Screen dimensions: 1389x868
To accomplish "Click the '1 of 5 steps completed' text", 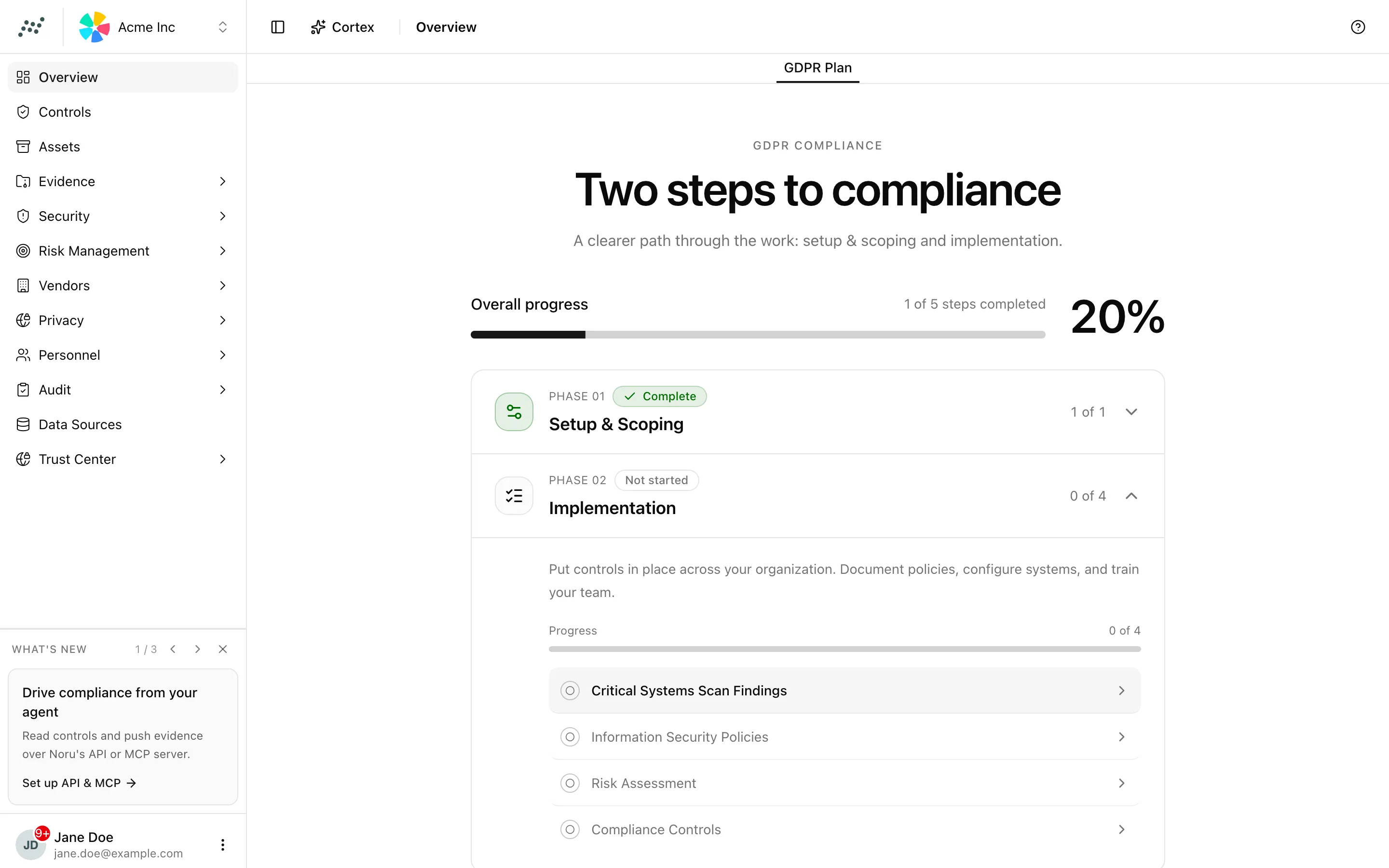I will click(975, 304).
